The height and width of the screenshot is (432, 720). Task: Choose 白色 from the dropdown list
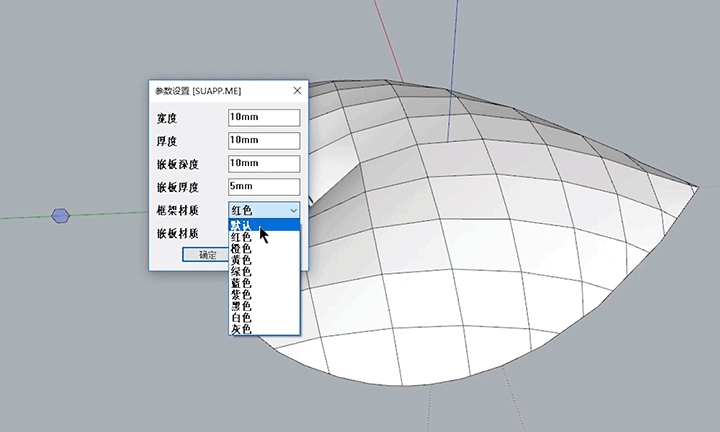264,317
